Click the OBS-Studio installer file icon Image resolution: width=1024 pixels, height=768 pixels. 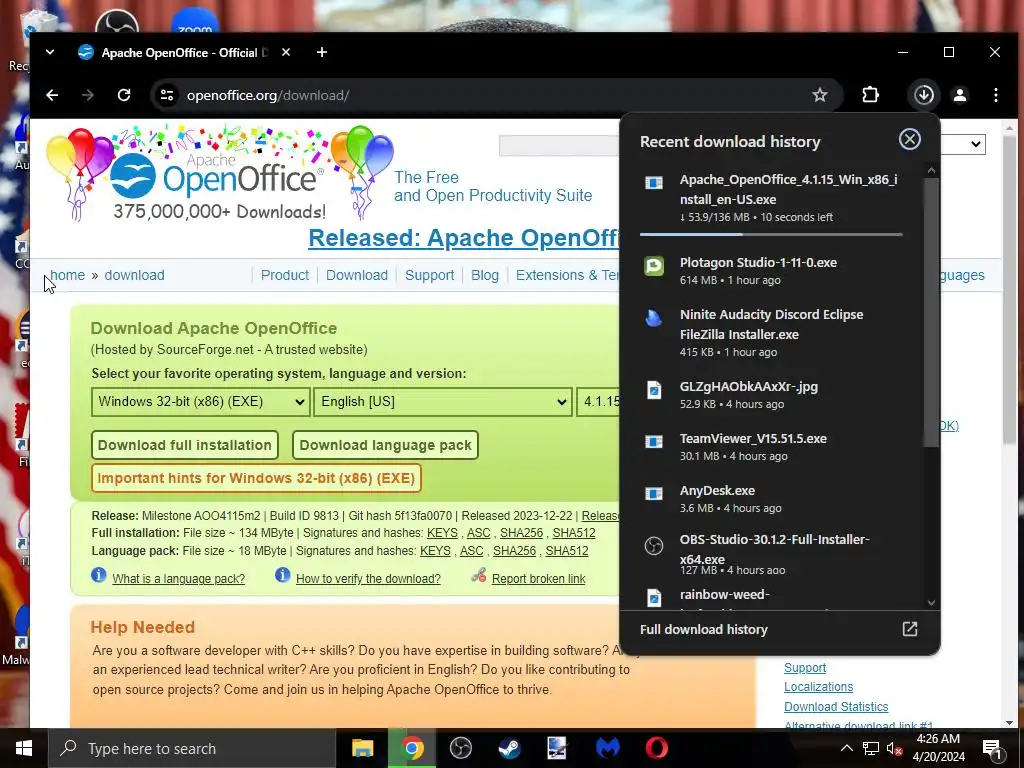[654, 546]
